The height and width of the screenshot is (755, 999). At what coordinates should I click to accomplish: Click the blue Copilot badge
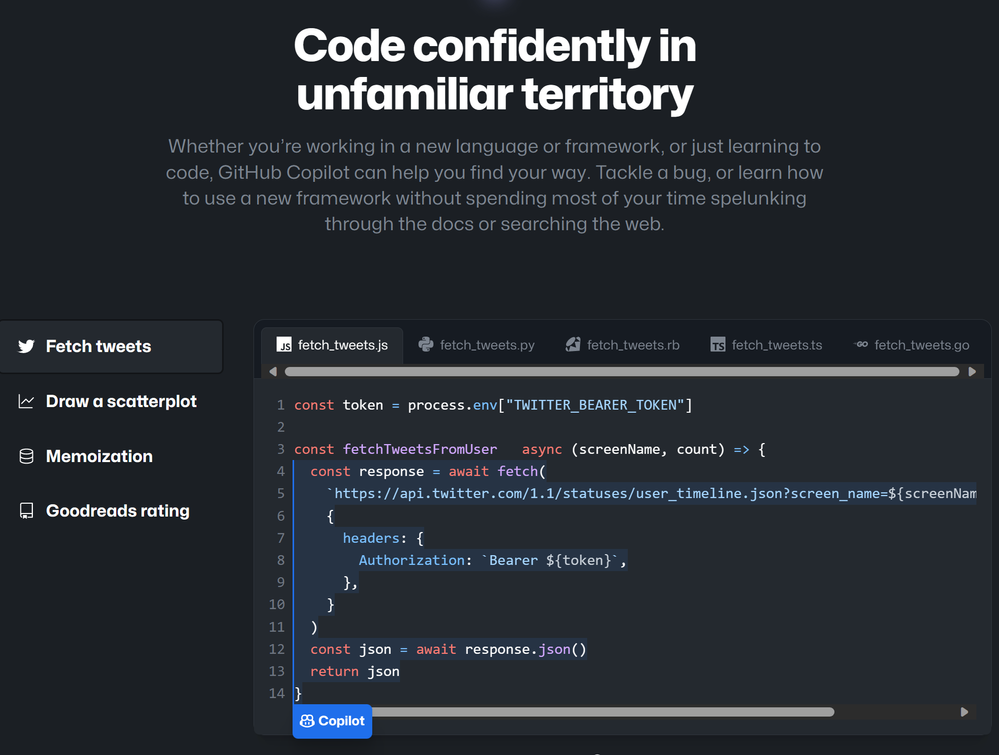point(332,721)
